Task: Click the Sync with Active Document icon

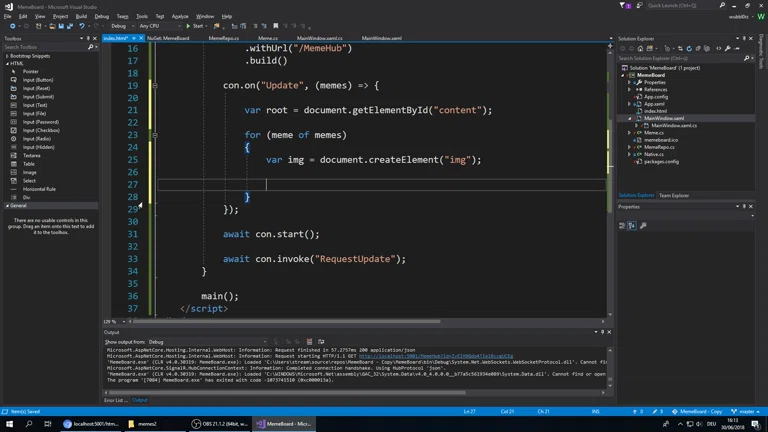Action: tap(680, 48)
